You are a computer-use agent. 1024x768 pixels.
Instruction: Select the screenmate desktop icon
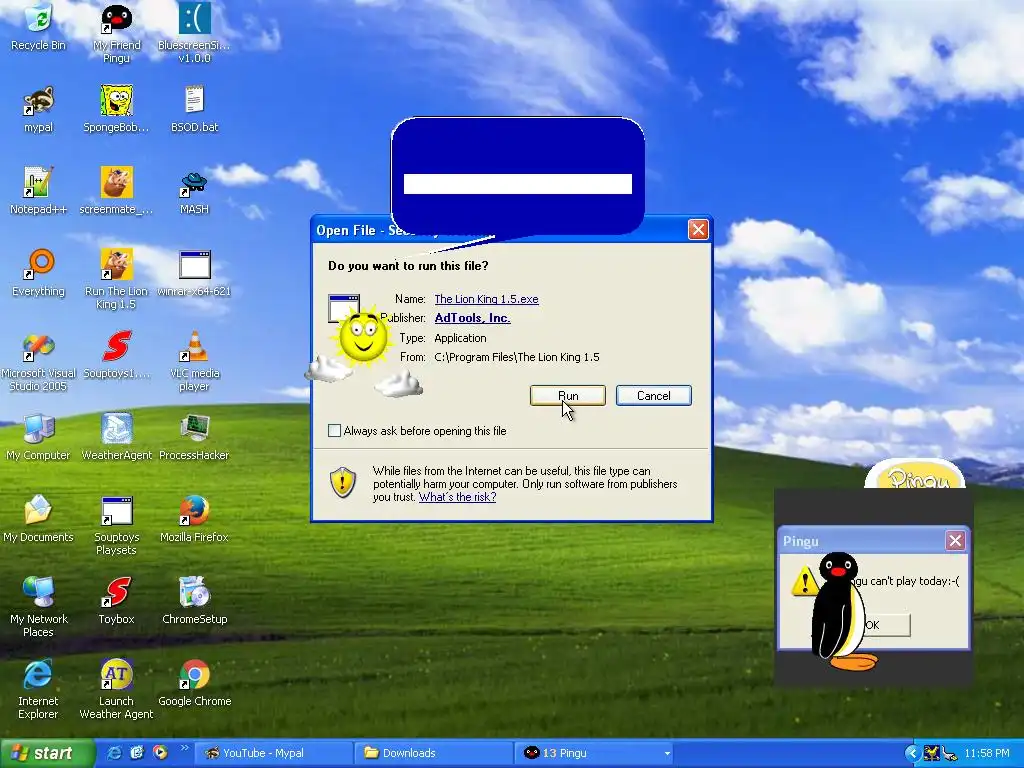point(116,191)
